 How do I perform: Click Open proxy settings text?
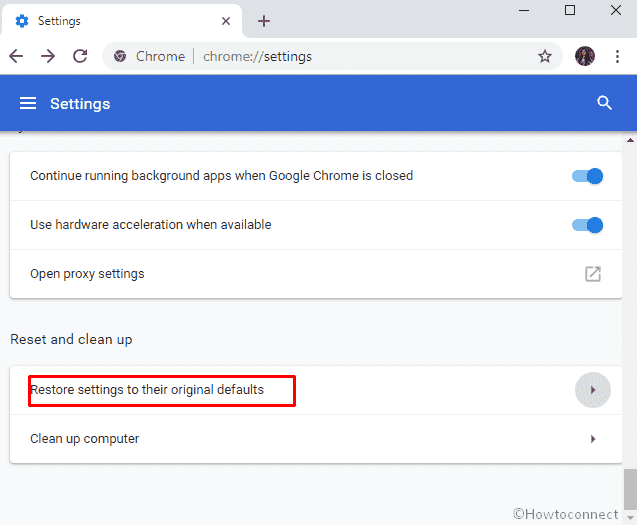[87, 274]
